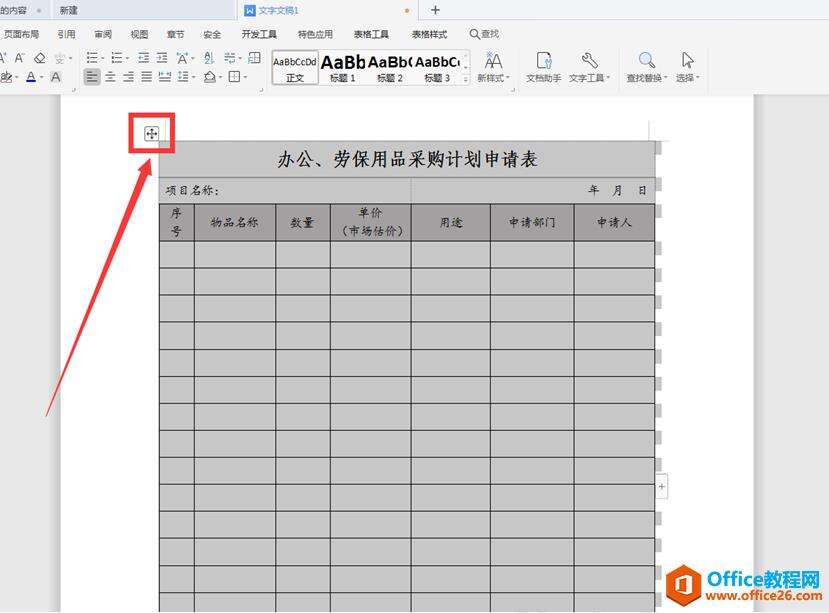Open the font dialog launcher

click(x=73, y=90)
